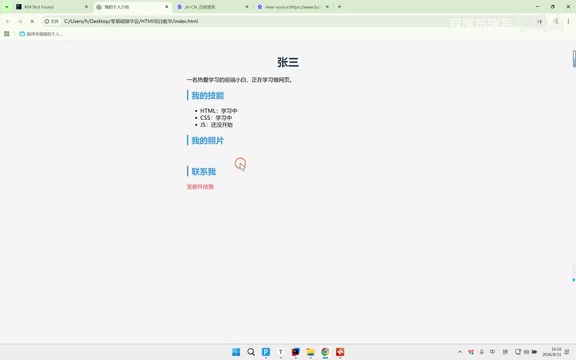Open the bookmarked site in the bookmarks bar
The height and width of the screenshot is (360, 576).
point(41,34)
